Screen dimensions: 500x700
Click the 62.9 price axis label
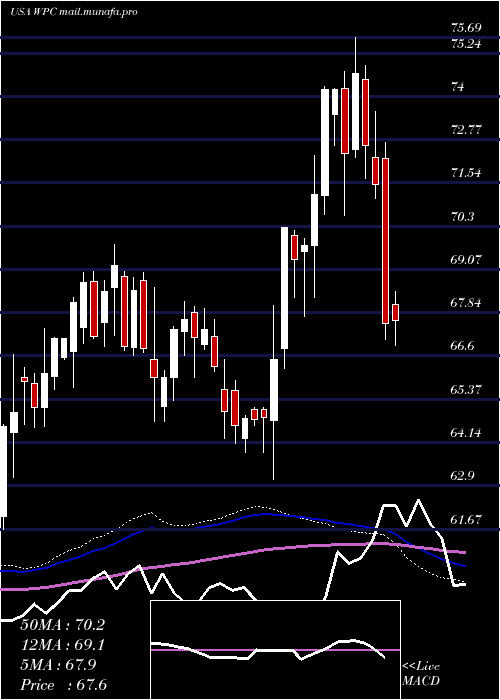pyautogui.click(x=462, y=475)
